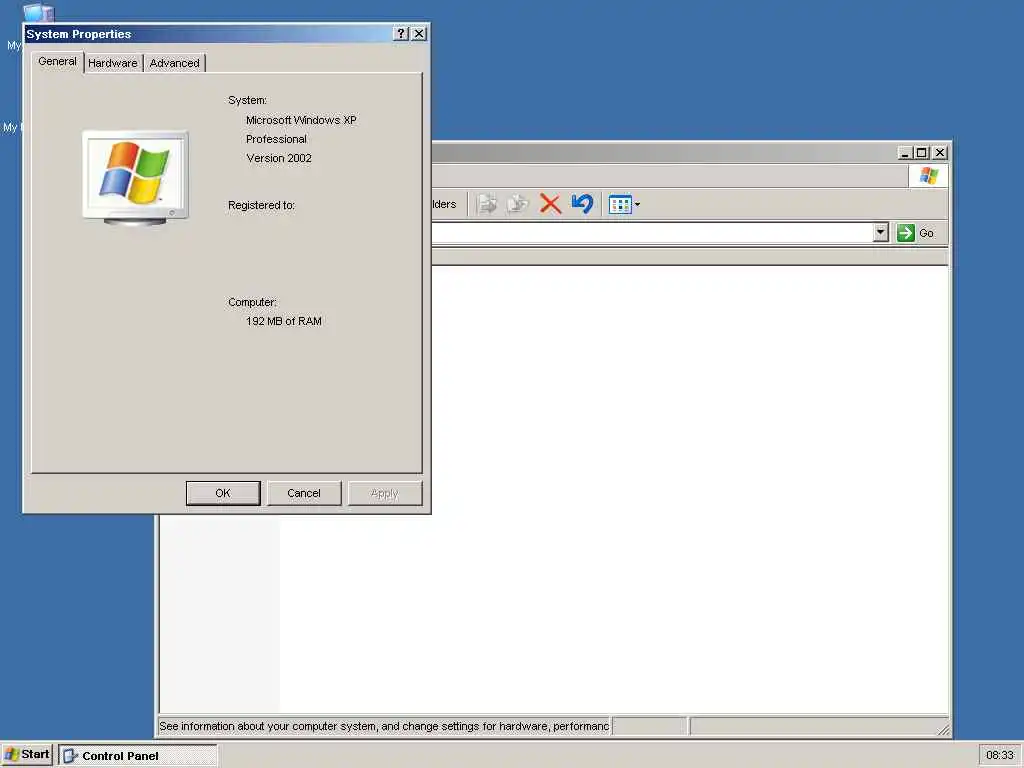Click the 'Version 2002' text
Screen dimensions: 1024x768
pos(279,158)
